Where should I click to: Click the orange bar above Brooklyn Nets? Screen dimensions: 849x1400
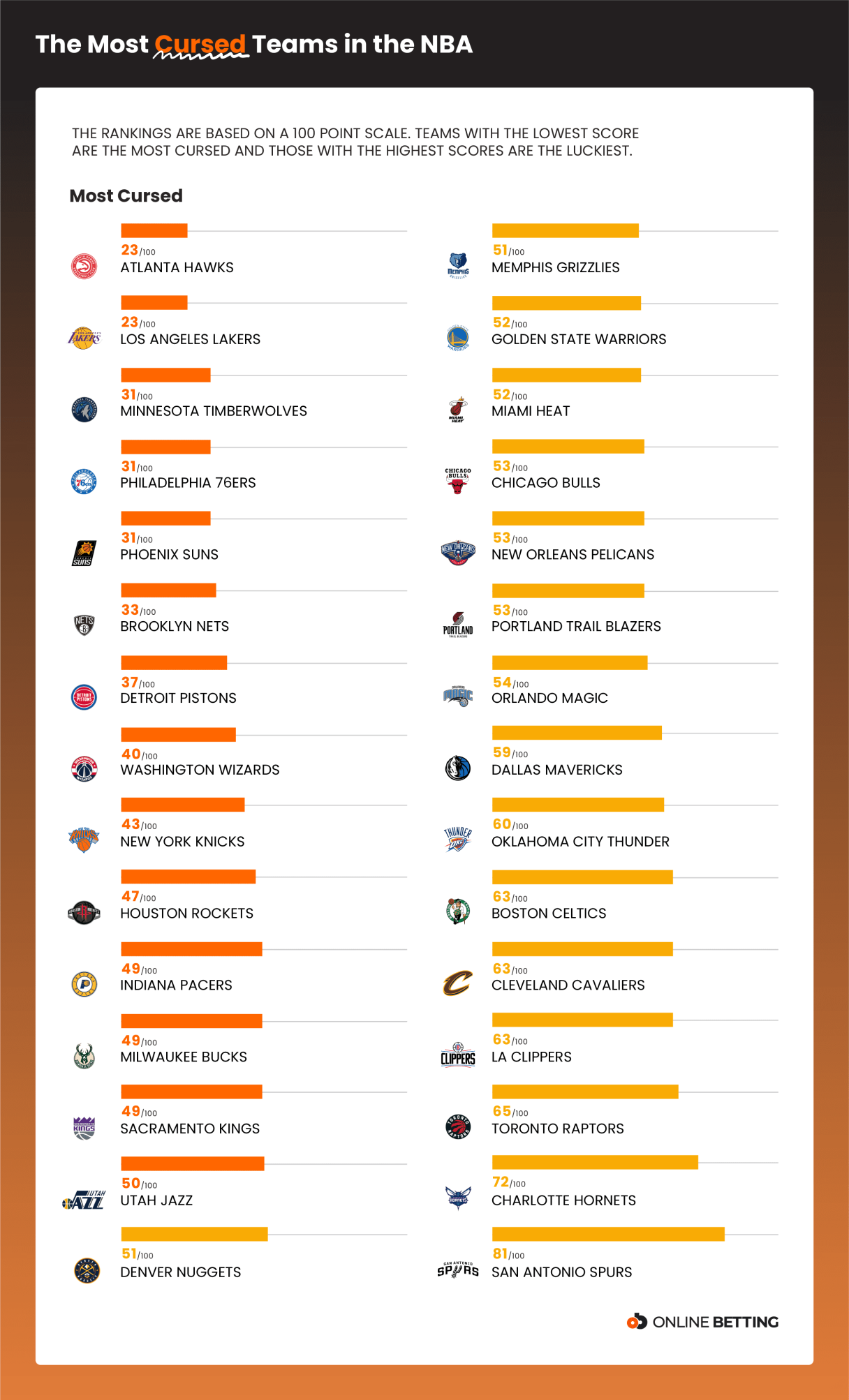point(168,590)
